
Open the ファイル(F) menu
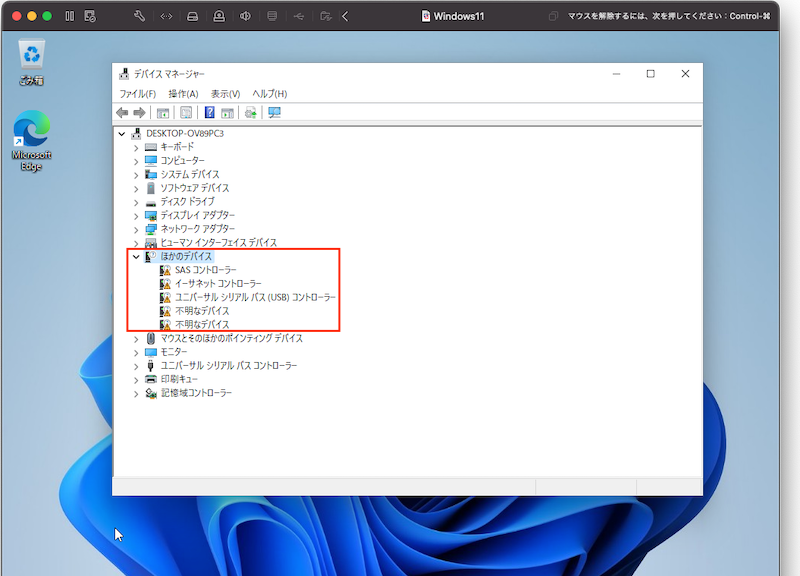point(137,94)
